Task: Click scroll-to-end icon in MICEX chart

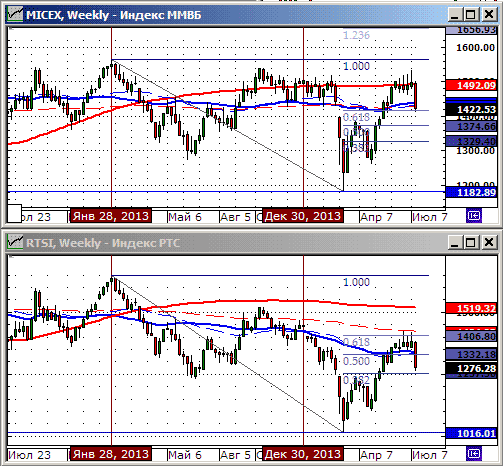Action: (474, 216)
